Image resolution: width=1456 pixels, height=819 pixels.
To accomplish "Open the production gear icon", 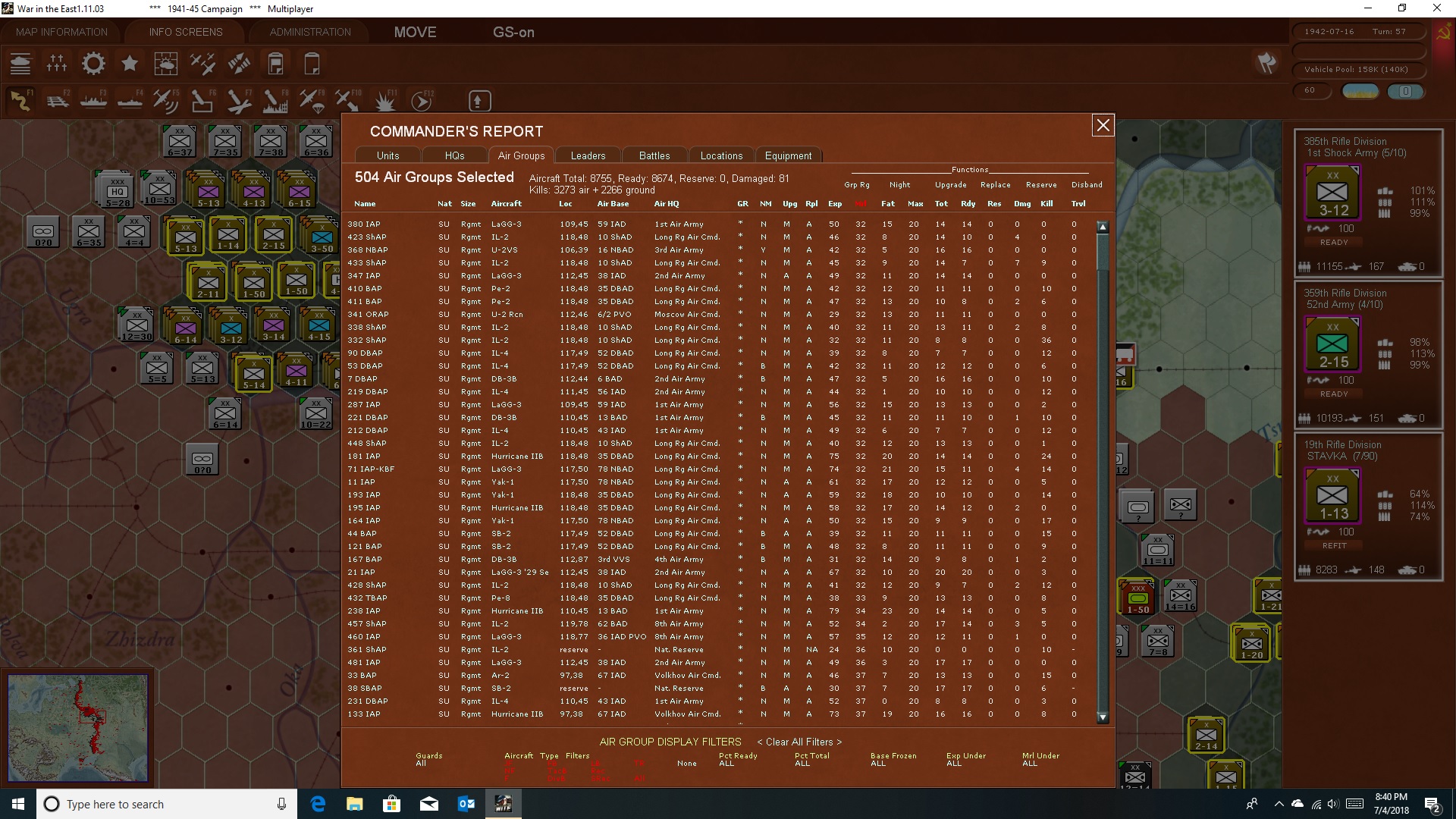I will pos(93,64).
